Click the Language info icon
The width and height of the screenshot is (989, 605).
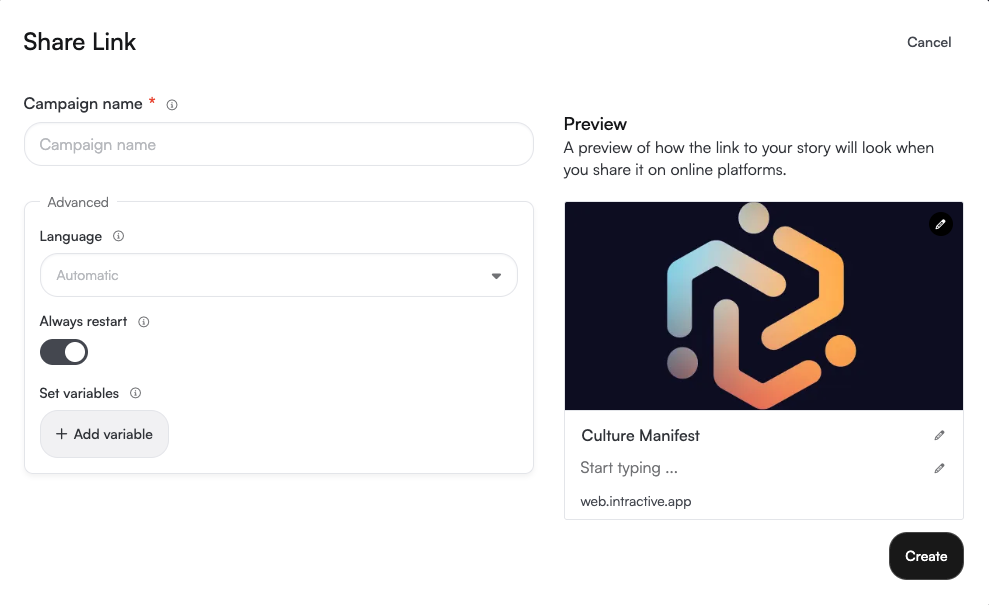coord(118,237)
